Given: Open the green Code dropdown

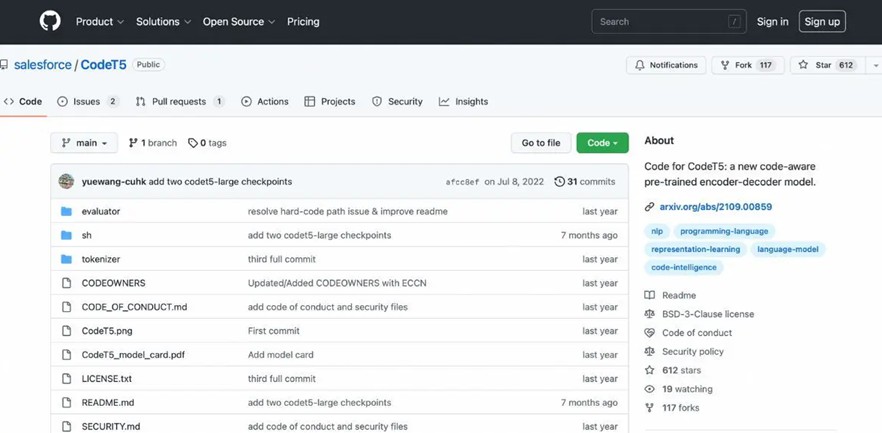Looking at the screenshot, I should [x=602, y=143].
